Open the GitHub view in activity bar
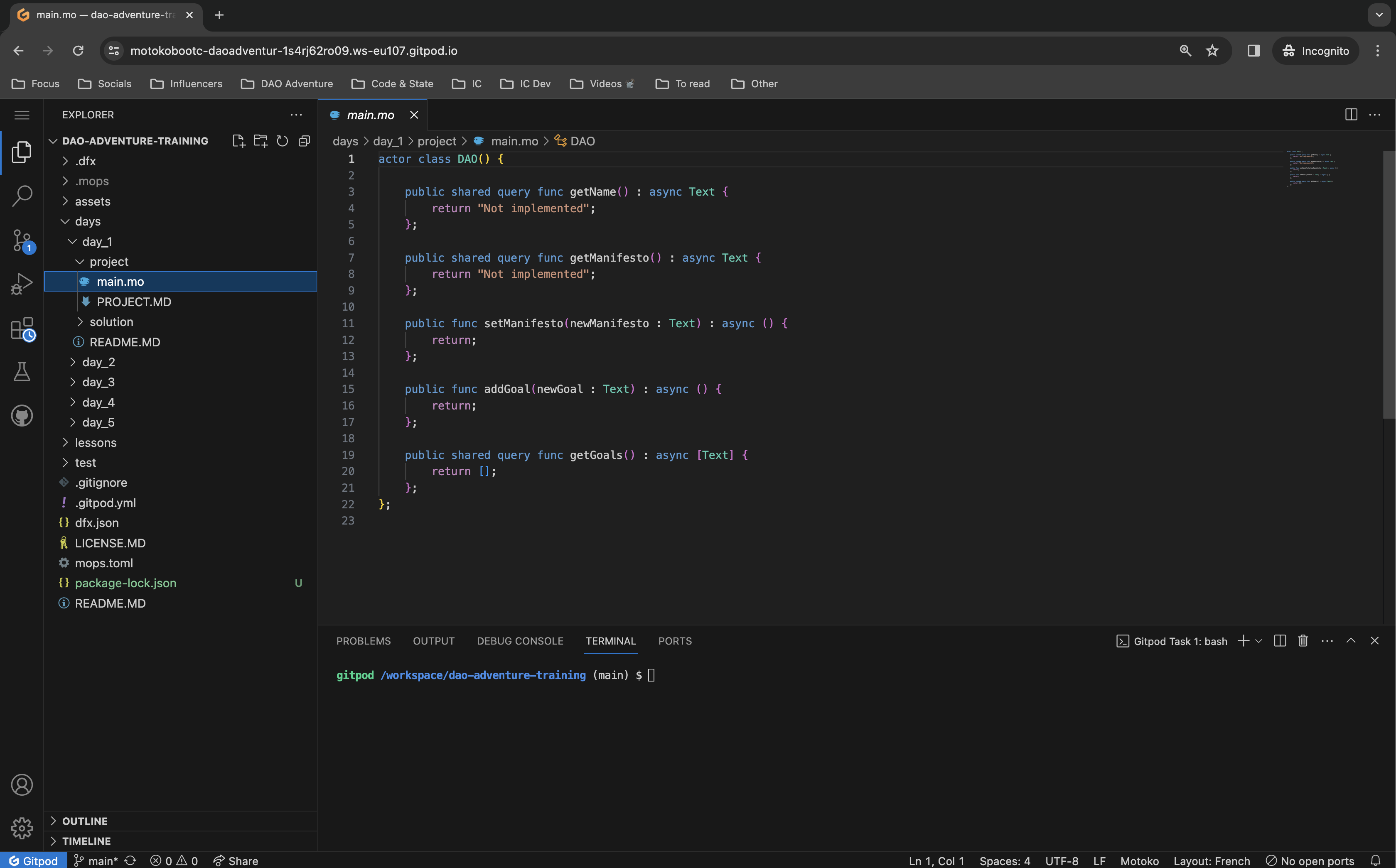Viewport: 1396px width, 868px height. [x=22, y=416]
